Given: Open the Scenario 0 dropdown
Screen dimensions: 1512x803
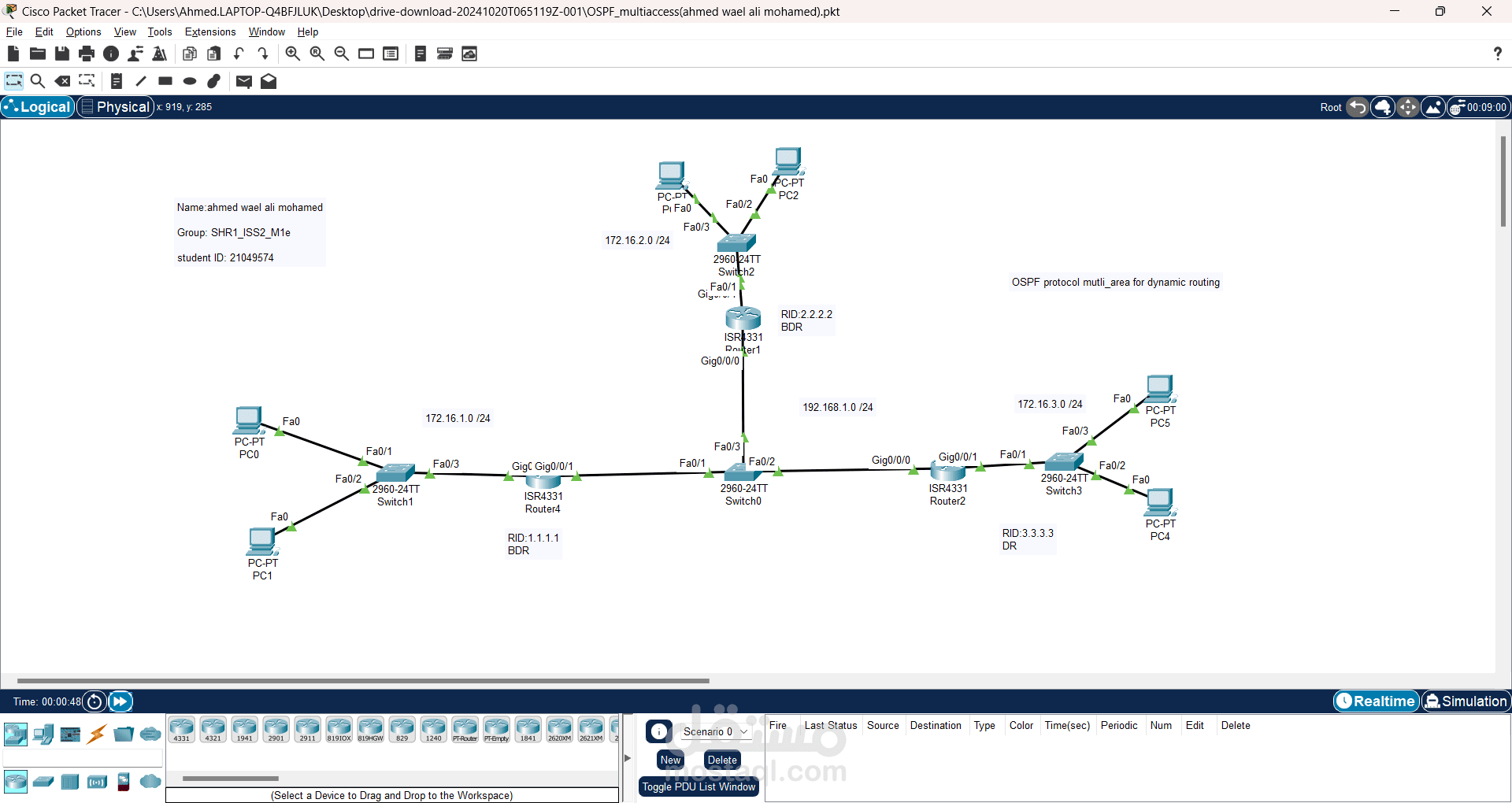Looking at the screenshot, I should (714, 731).
